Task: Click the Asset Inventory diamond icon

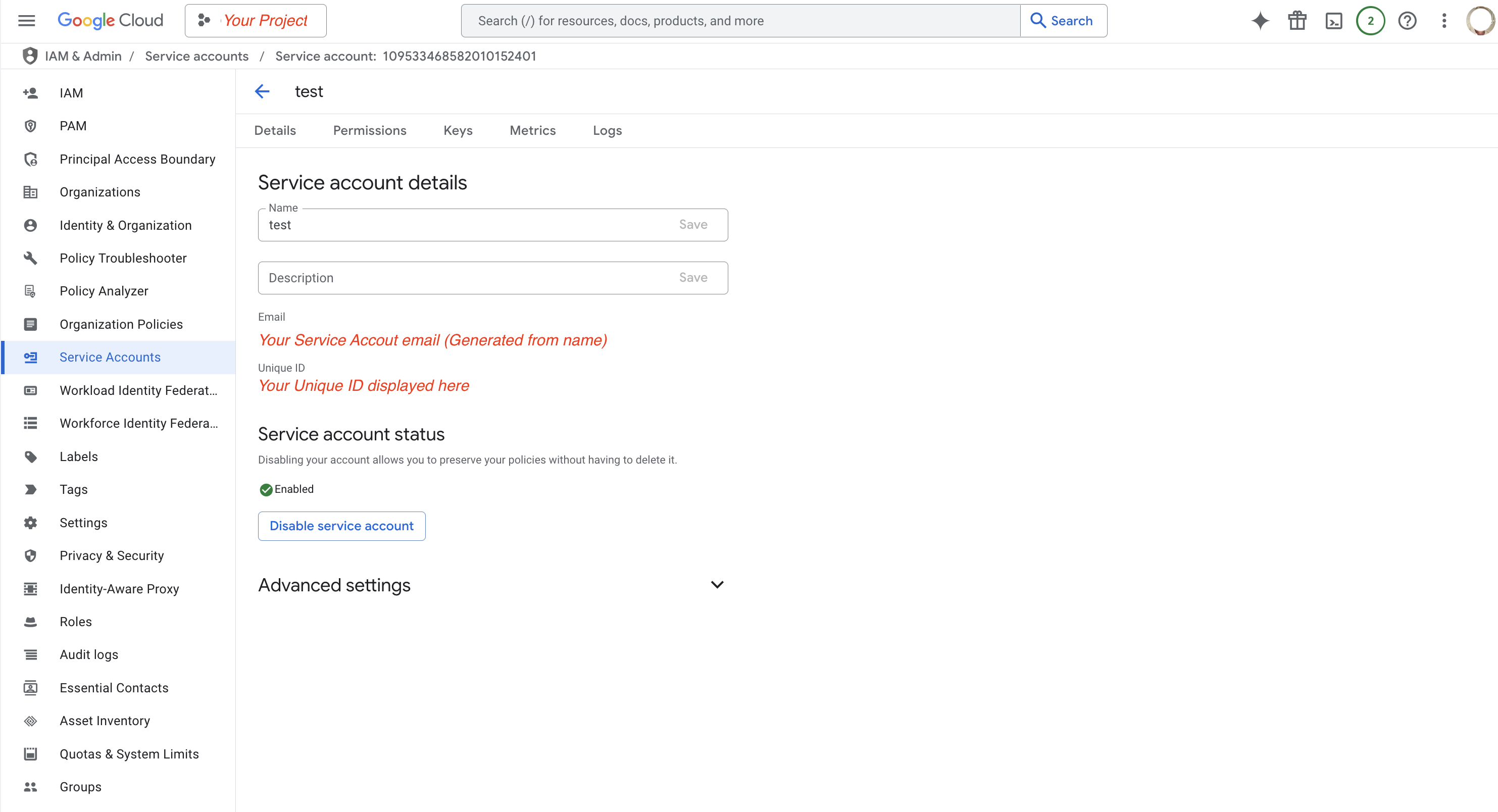Action: (x=30, y=721)
